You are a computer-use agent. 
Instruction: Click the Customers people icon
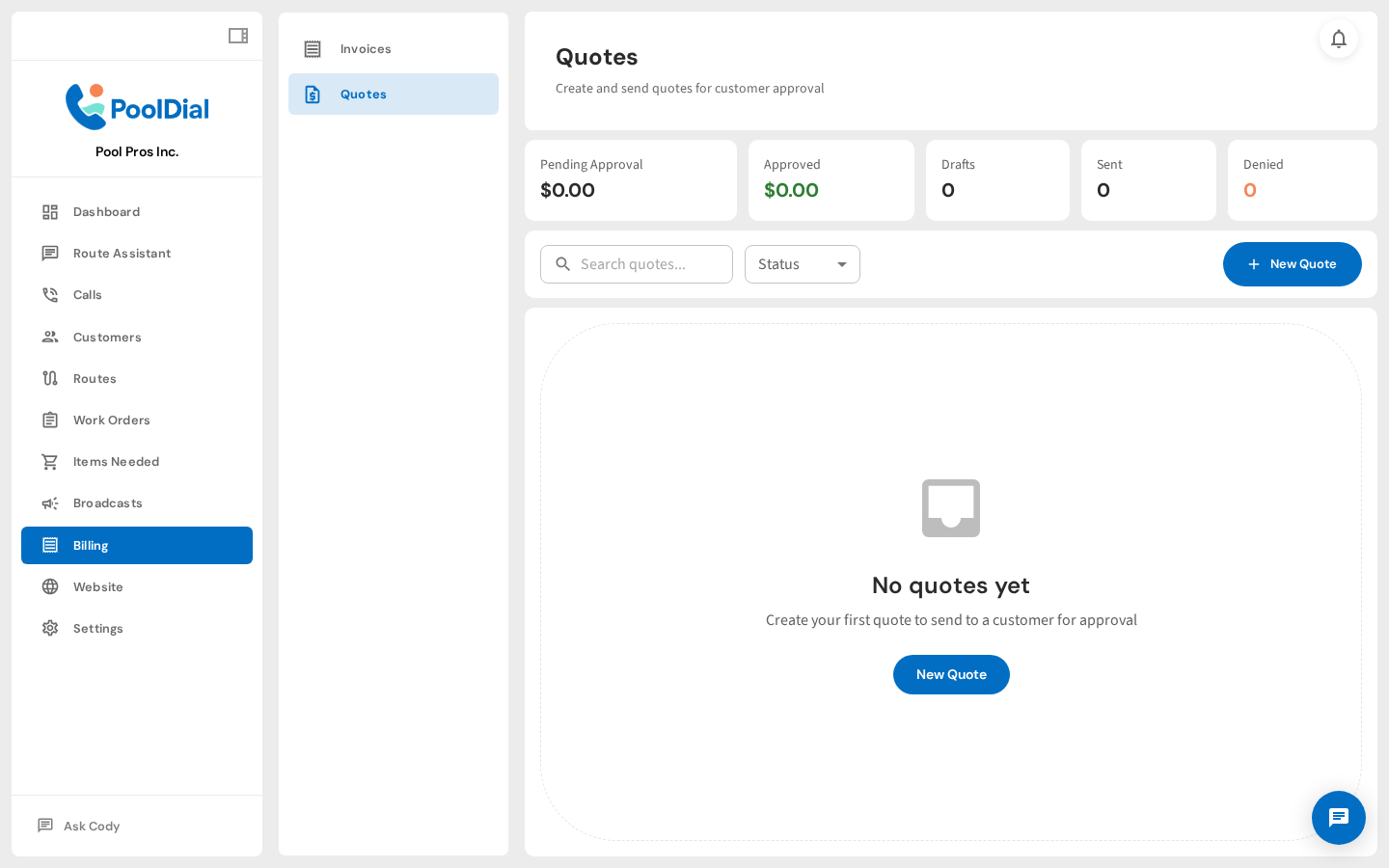click(x=50, y=337)
